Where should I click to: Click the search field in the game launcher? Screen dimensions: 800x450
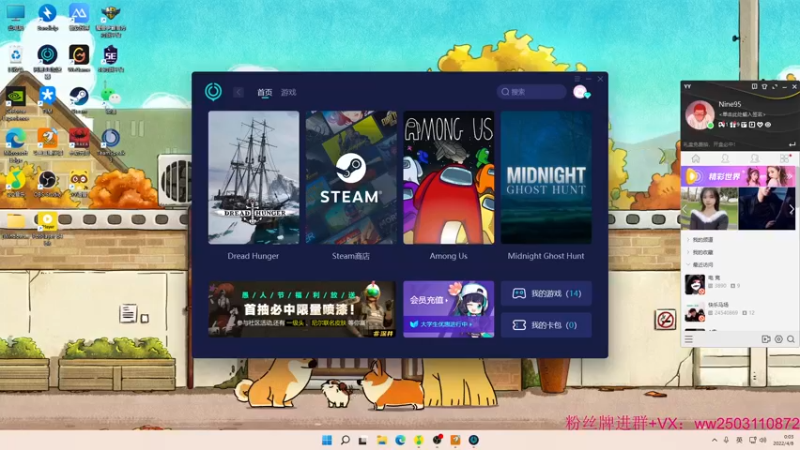tap(532, 92)
